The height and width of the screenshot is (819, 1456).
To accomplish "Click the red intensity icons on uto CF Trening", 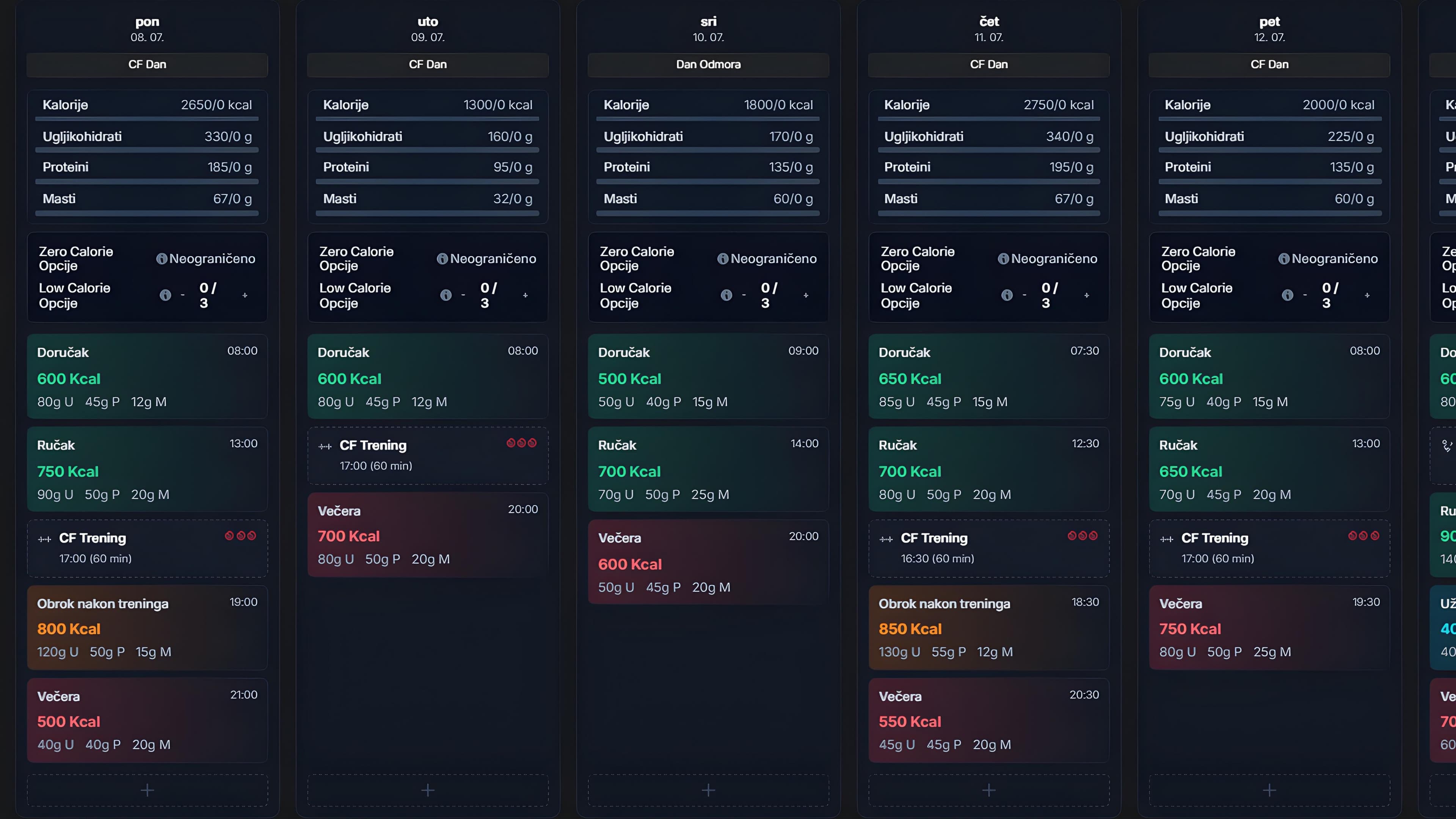I will tap(521, 442).
